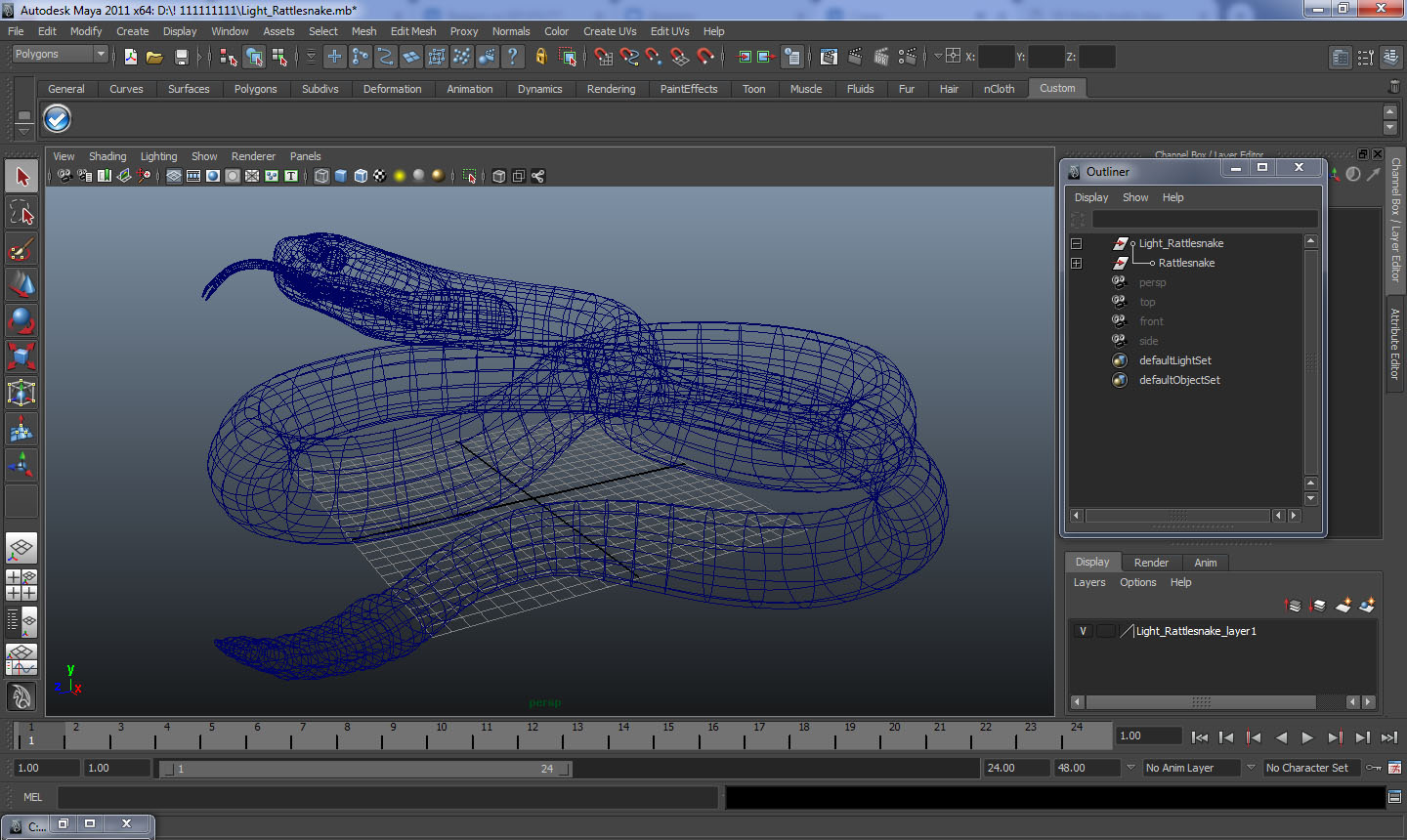
Task: Click the Save Scene disk icon
Action: coord(181,57)
